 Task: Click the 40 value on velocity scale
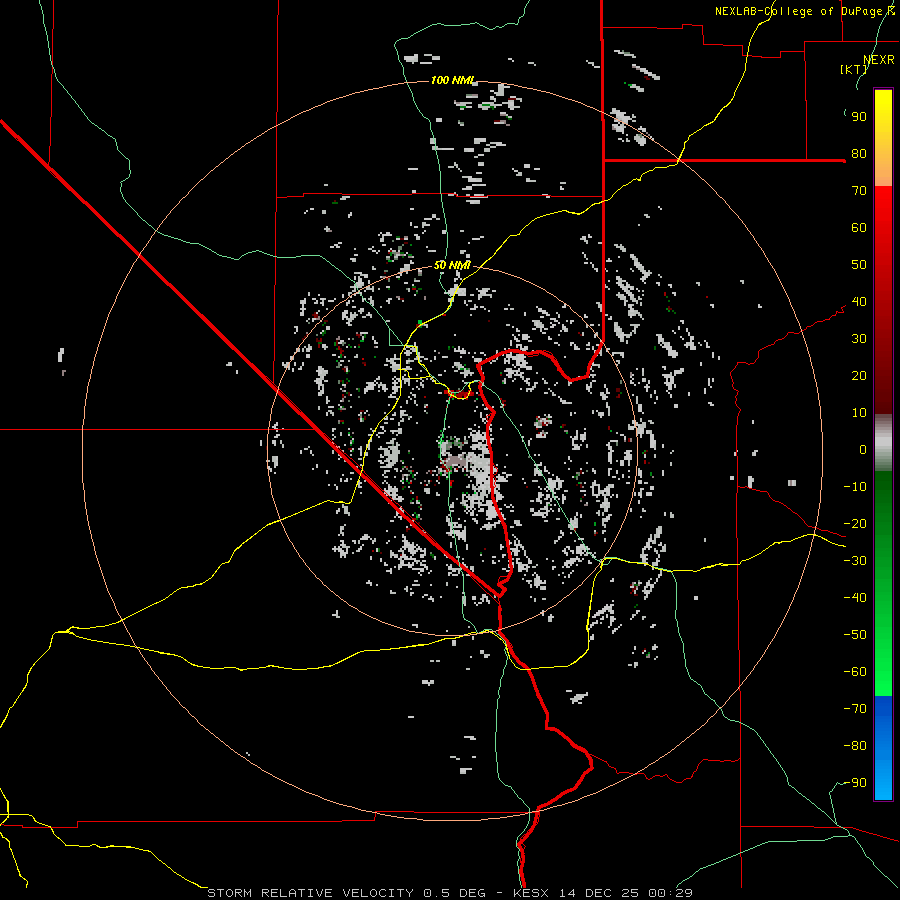pyautogui.click(x=859, y=302)
